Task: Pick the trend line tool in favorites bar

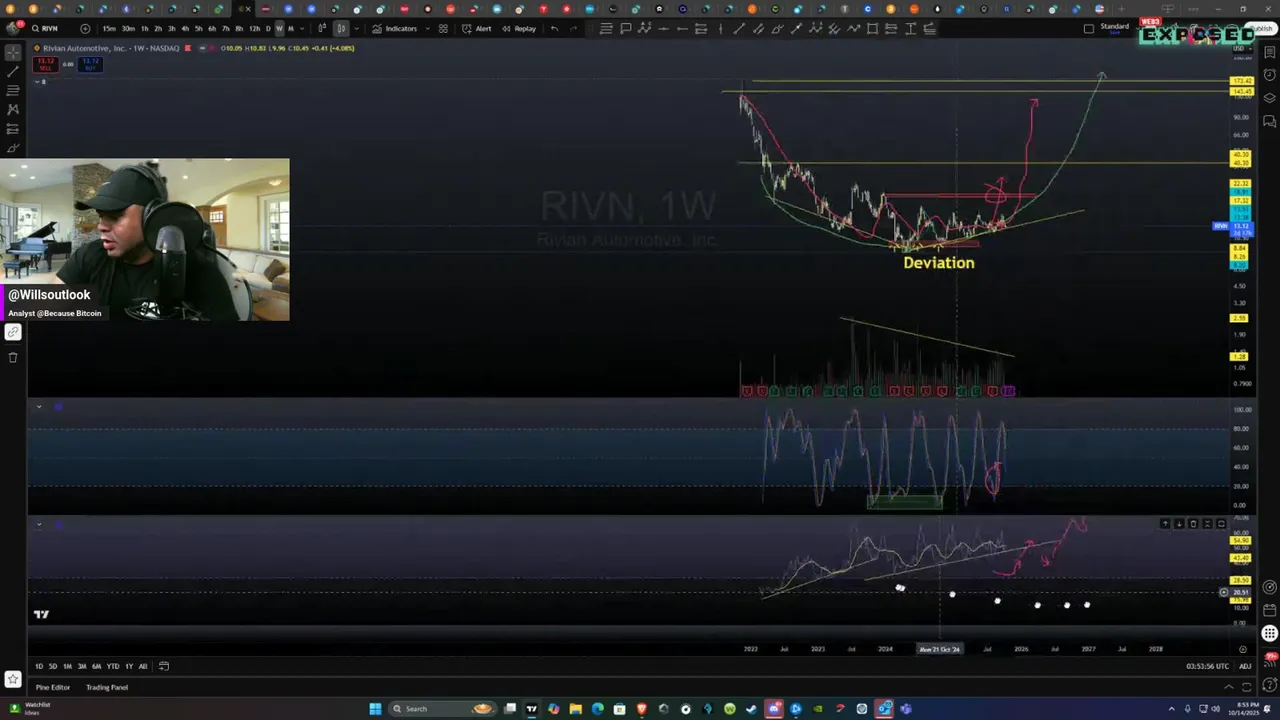Action: click(739, 29)
